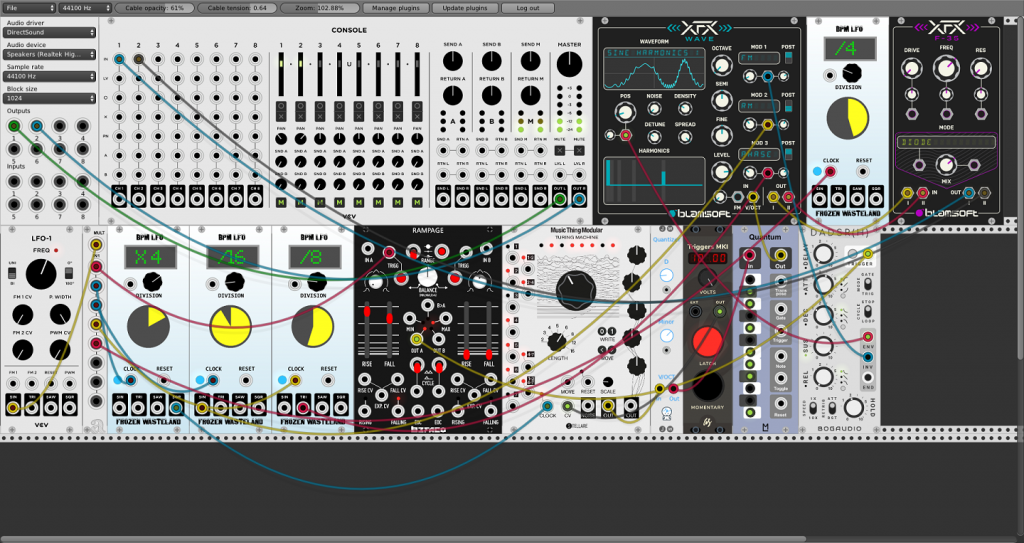
Task: Click the Rampage BALANCE knob
Action: pos(427,277)
